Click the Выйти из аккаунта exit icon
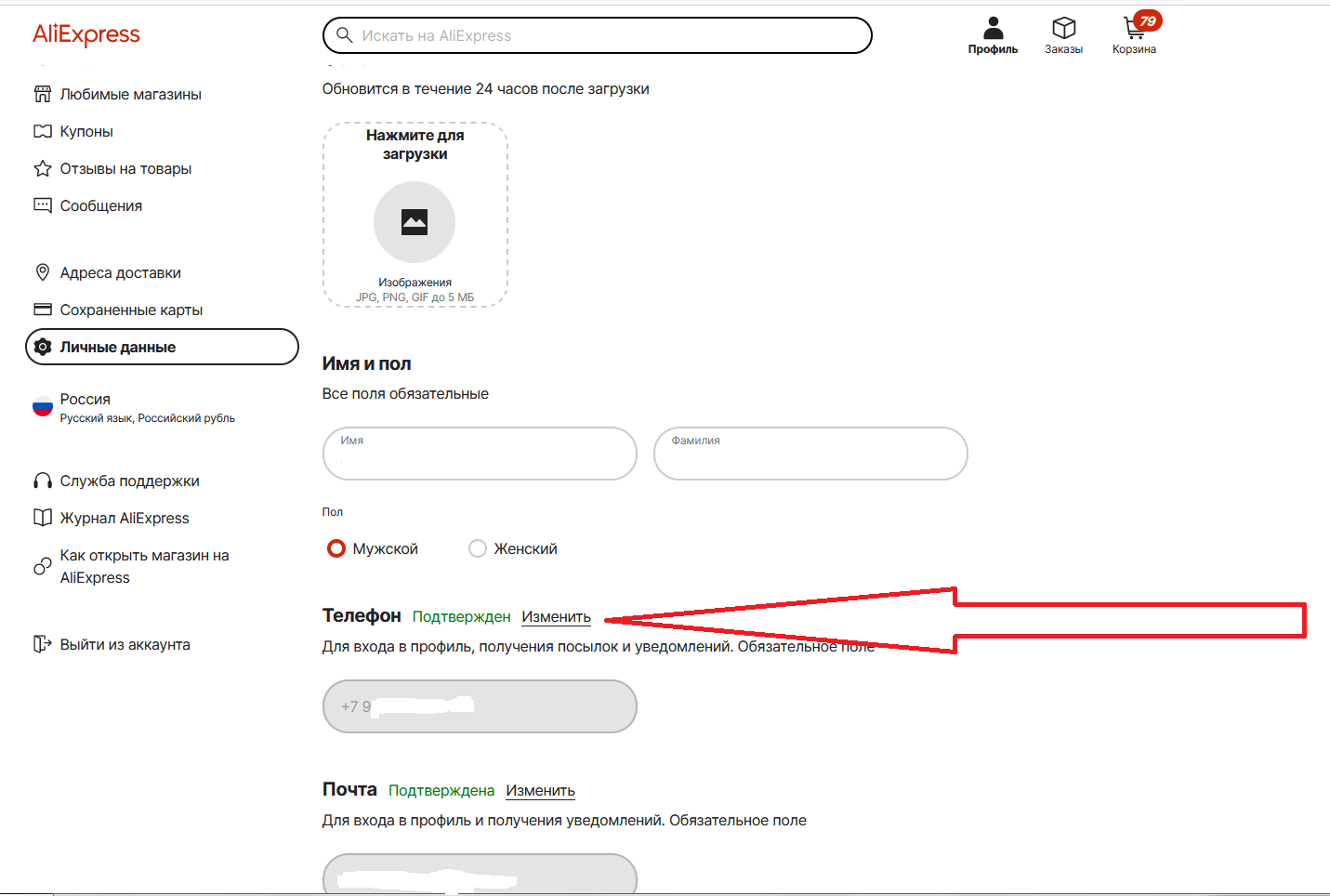This screenshot has width=1330, height=896. pyautogui.click(x=43, y=644)
